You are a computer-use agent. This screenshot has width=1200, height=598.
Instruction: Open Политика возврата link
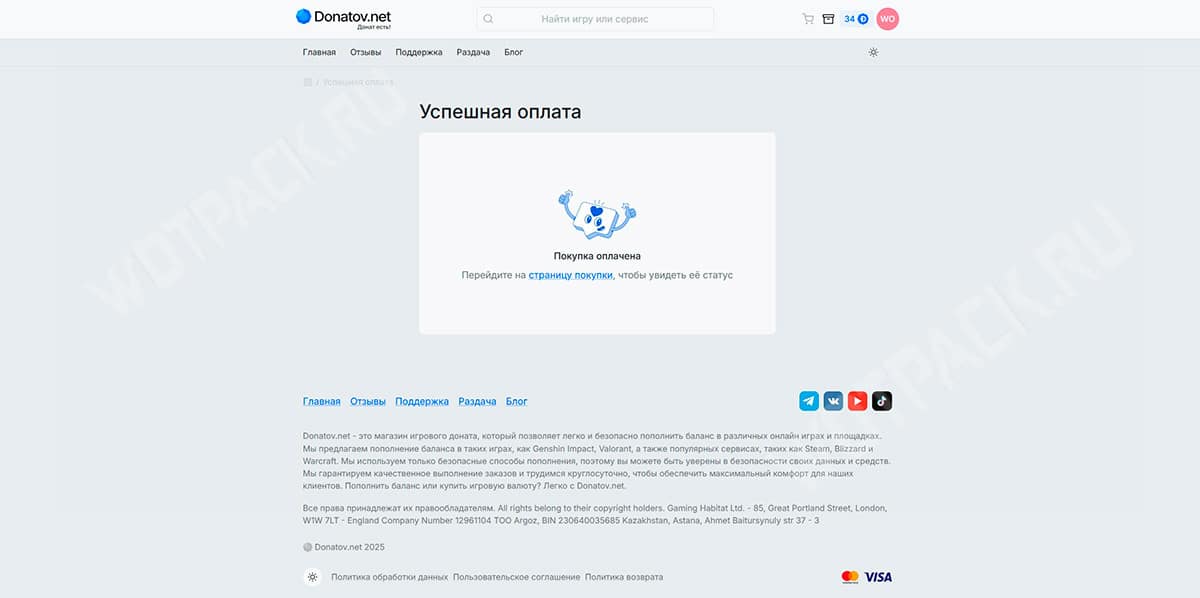pos(624,577)
